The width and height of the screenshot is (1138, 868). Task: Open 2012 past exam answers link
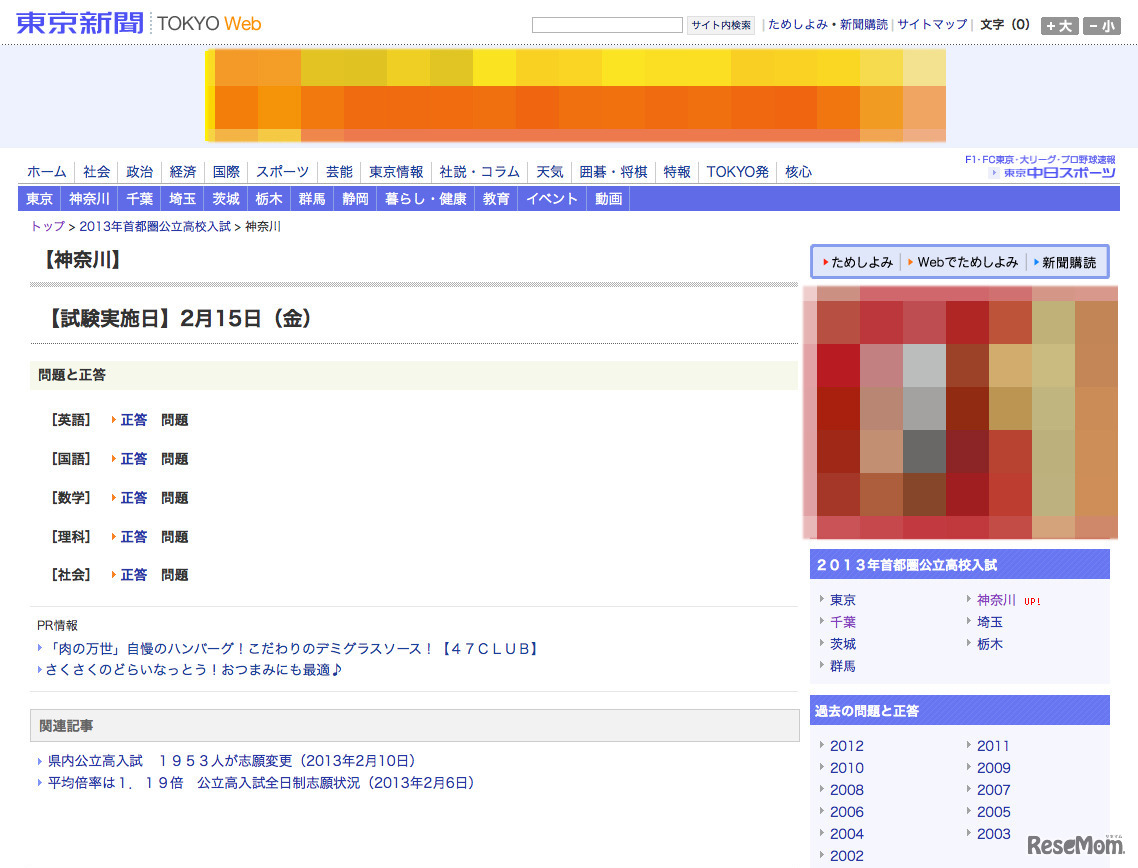point(847,746)
